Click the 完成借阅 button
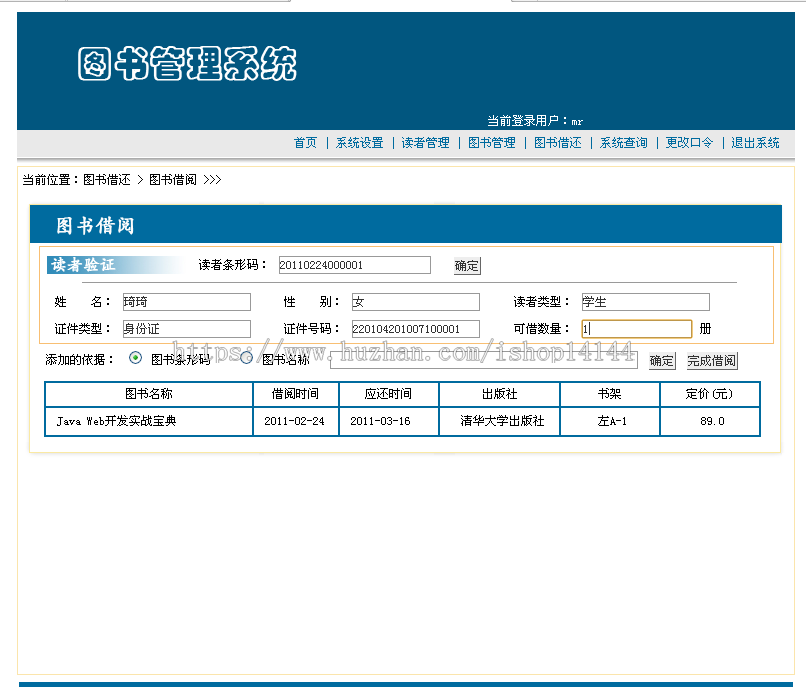Image resolution: width=806 pixels, height=699 pixels. point(712,361)
